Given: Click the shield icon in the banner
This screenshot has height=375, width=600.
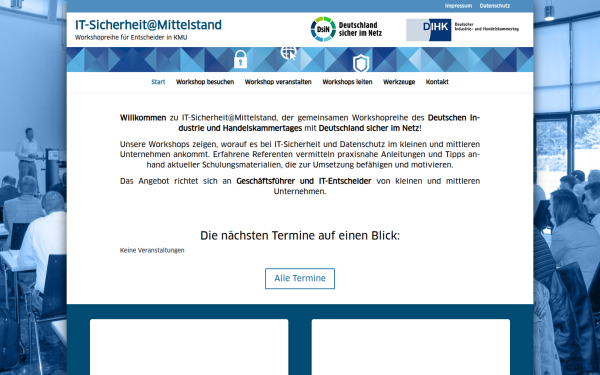Looking at the screenshot, I should tap(361, 64).
